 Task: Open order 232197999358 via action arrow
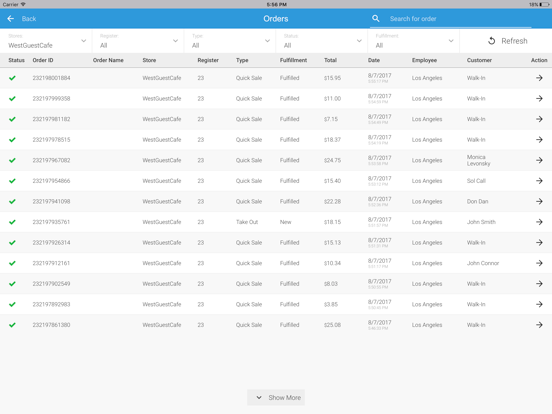(x=539, y=99)
